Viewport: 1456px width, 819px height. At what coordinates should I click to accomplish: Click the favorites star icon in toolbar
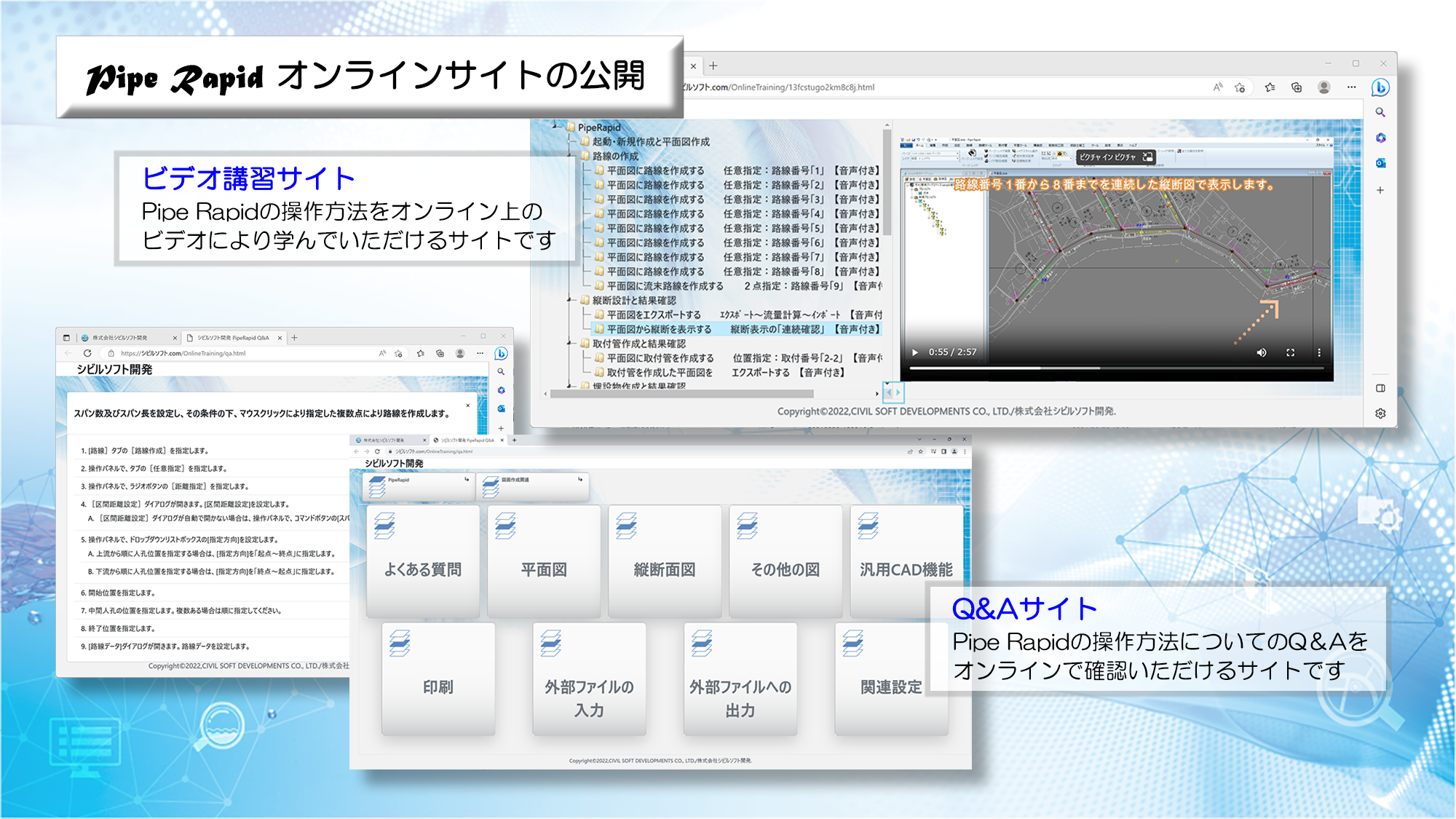click(1270, 87)
